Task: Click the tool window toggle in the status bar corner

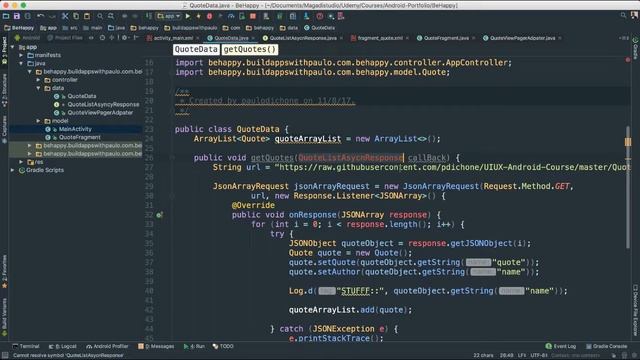Action: [4, 356]
